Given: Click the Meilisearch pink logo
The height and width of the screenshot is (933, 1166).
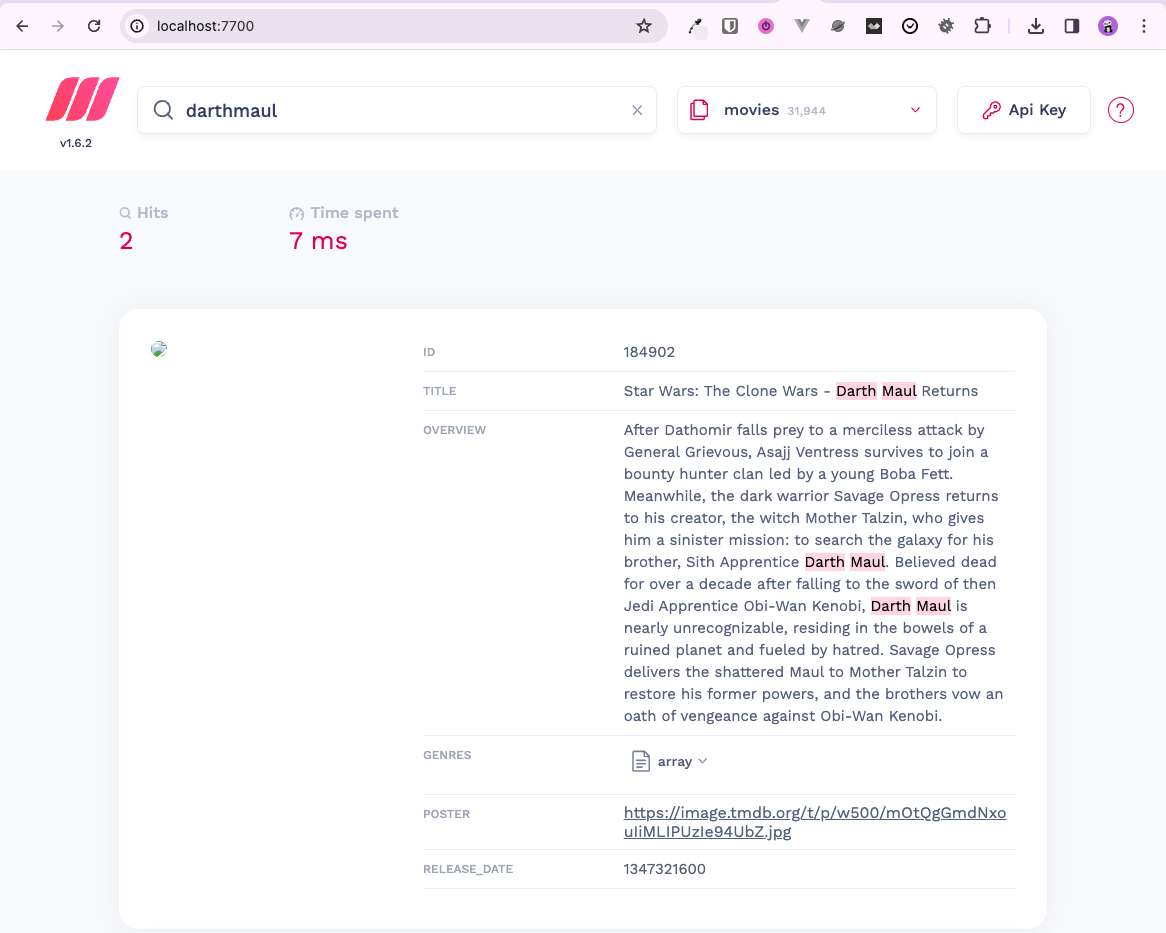Looking at the screenshot, I should [83, 99].
